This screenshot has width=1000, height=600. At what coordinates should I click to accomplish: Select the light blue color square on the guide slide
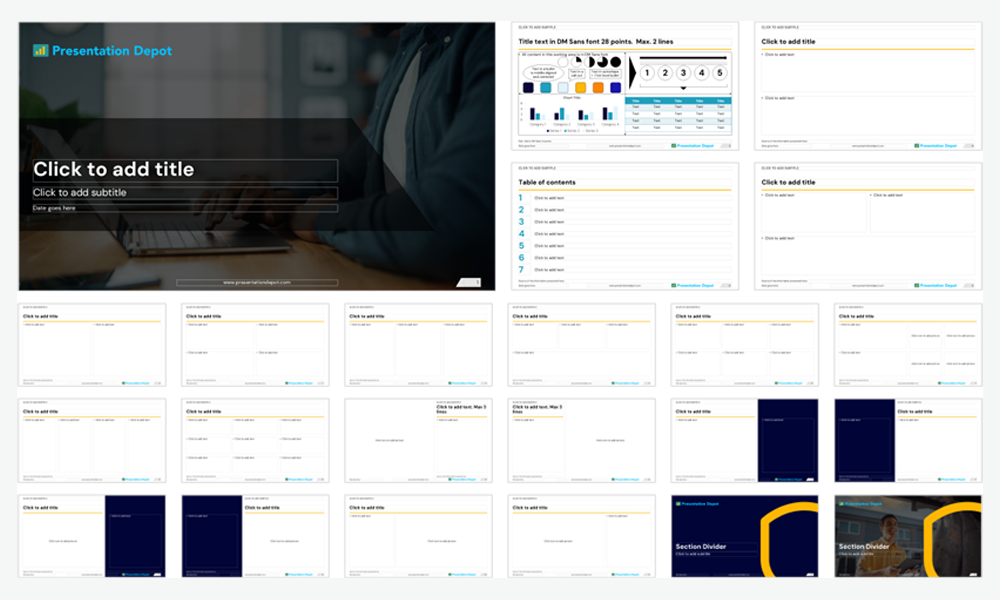(x=563, y=87)
